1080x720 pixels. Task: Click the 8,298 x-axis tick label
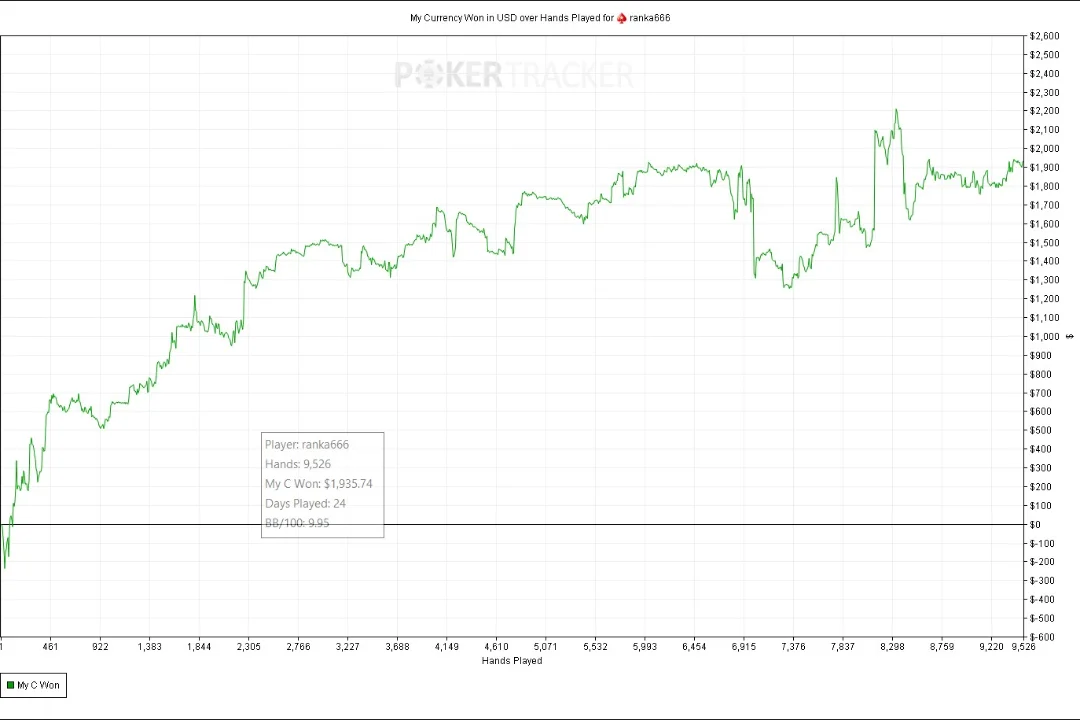pos(892,647)
